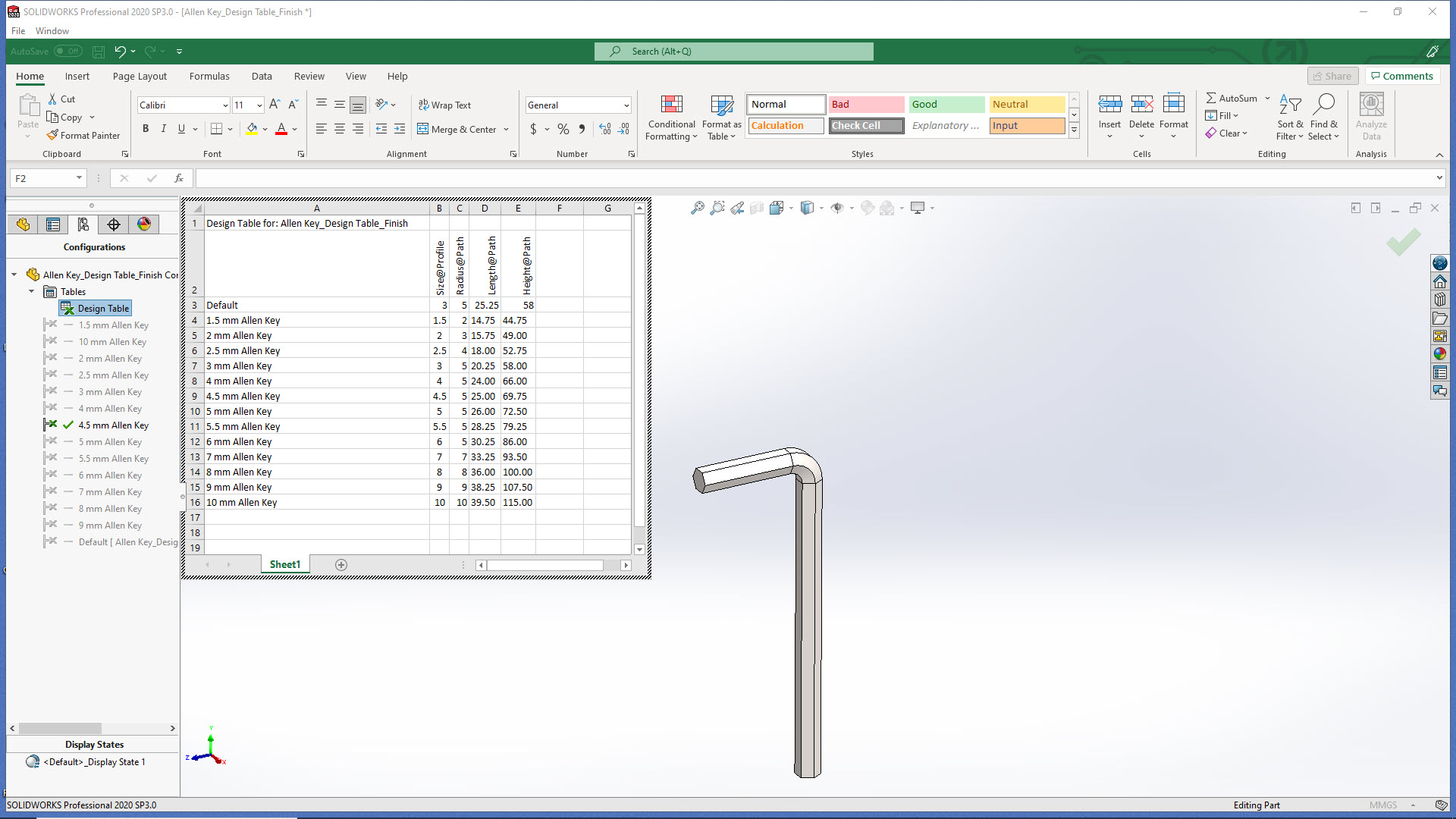1456x819 pixels.
Task: Switch to the Formulas ribbon tab
Action: (209, 76)
